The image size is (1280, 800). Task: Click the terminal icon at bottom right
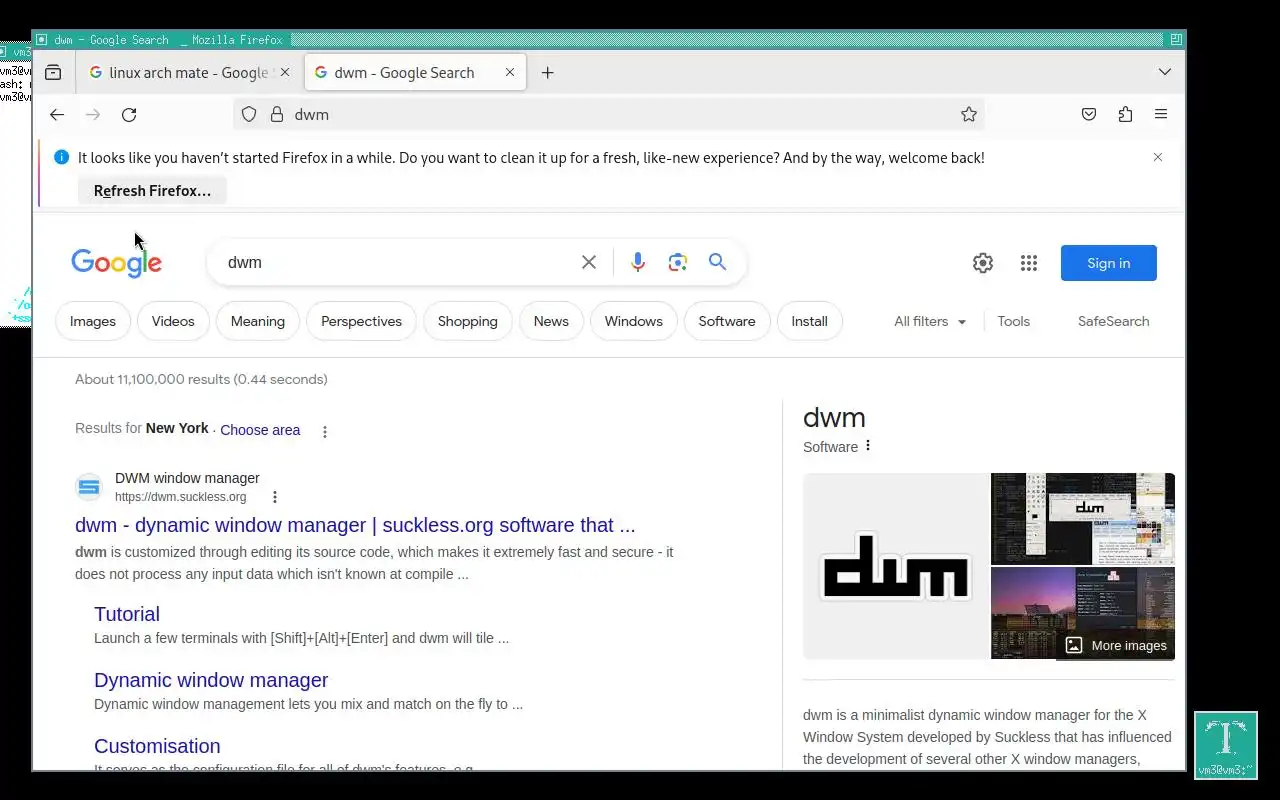[1225, 745]
